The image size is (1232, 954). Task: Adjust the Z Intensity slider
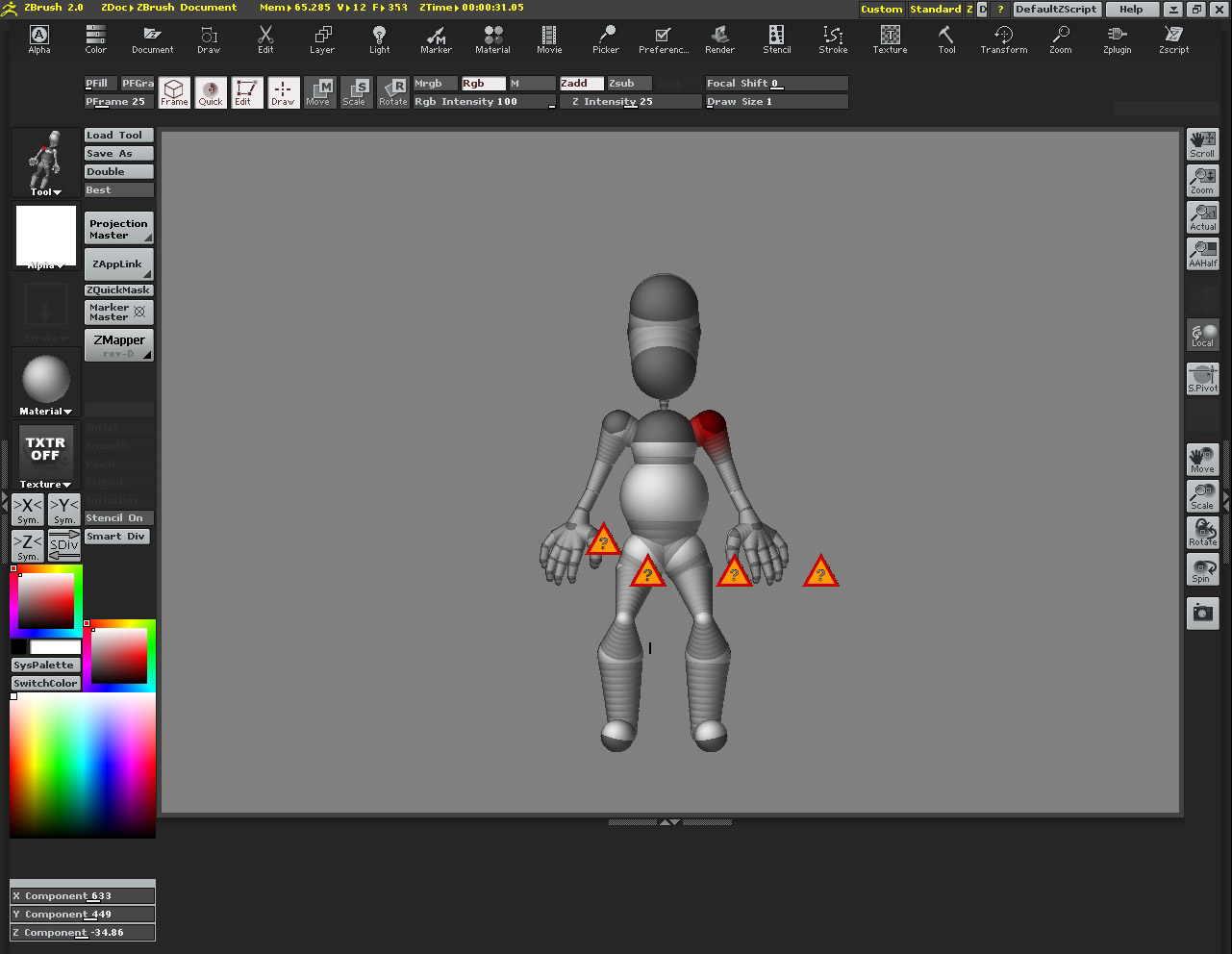point(630,102)
